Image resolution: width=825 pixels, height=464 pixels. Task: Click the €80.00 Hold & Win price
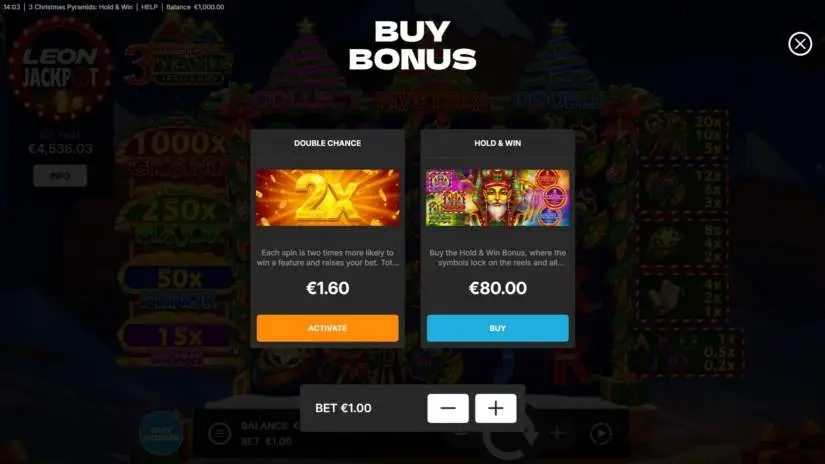(x=497, y=288)
